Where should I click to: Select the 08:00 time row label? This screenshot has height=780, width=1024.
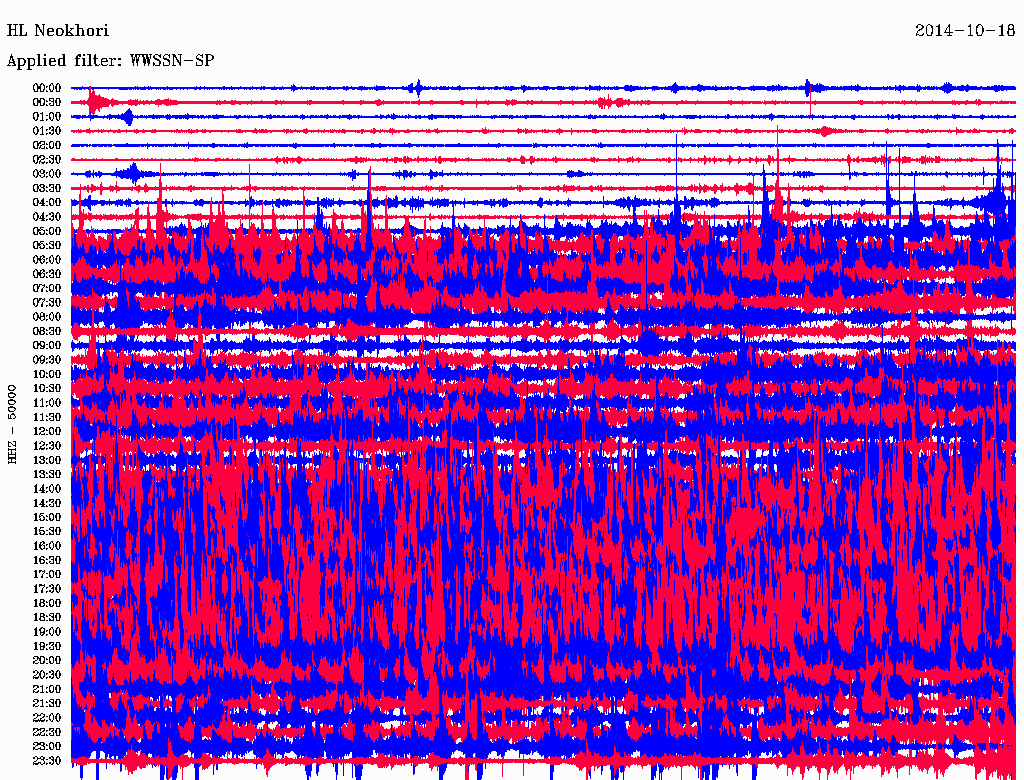[x=47, y=317]
